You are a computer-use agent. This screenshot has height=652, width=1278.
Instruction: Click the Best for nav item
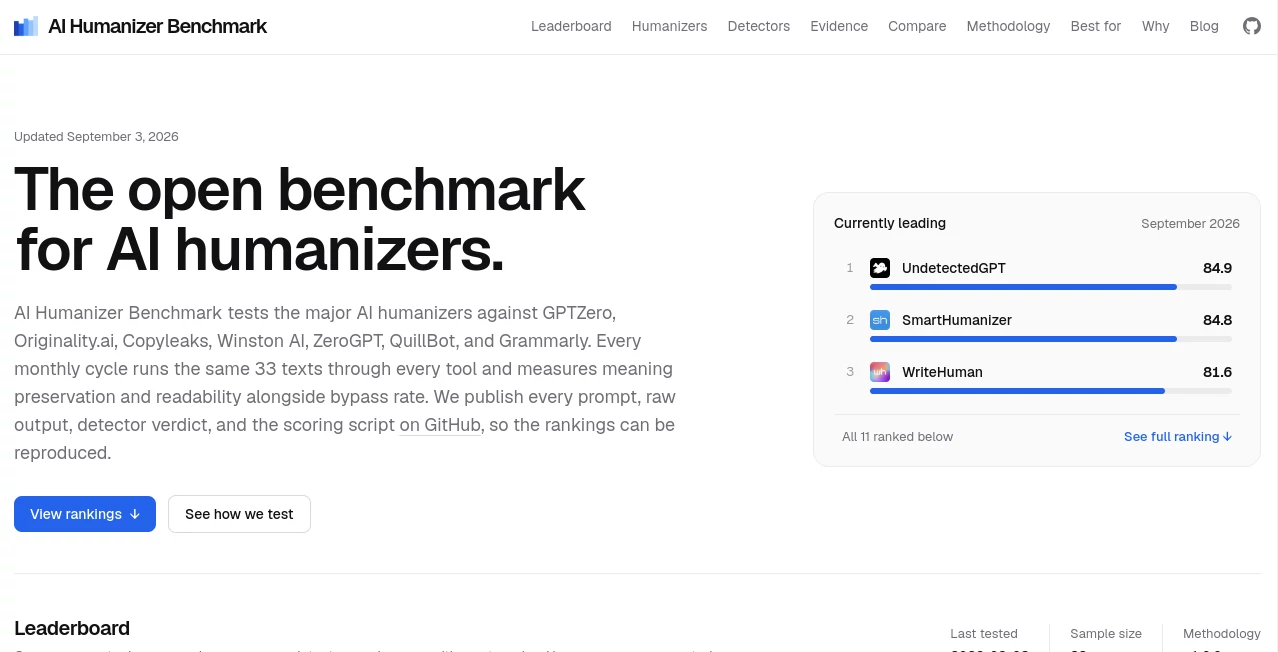pos(1096,26)
